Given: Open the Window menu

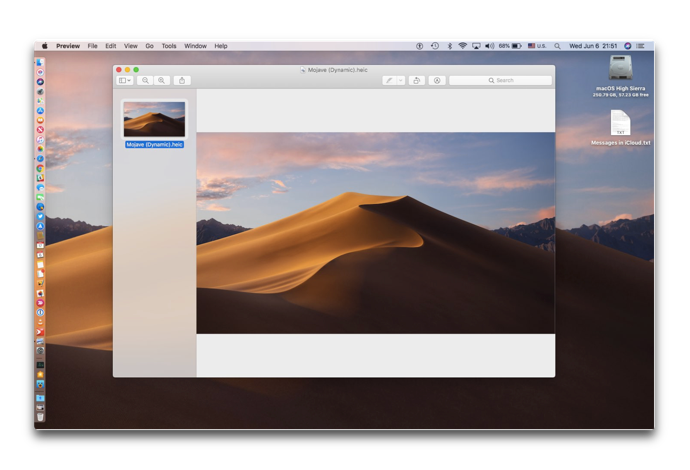Looking at the screenshot, I should (195, 46).
